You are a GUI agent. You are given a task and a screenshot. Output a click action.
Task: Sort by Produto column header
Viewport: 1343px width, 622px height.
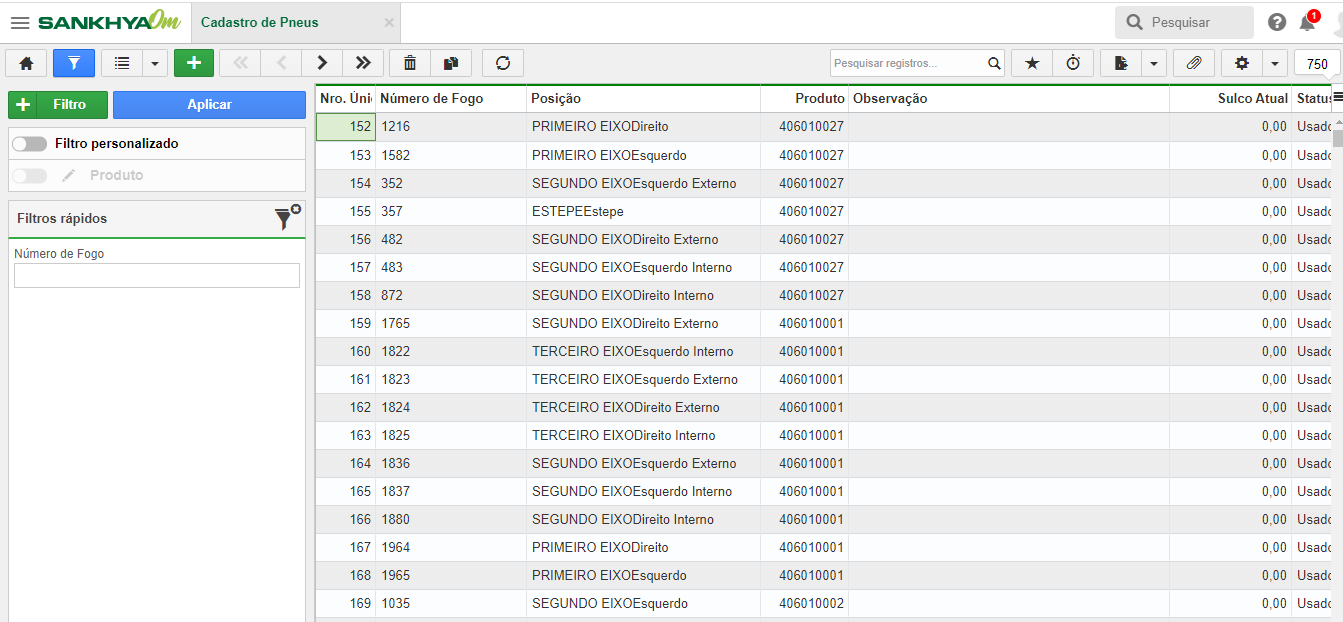click(804, 99)
